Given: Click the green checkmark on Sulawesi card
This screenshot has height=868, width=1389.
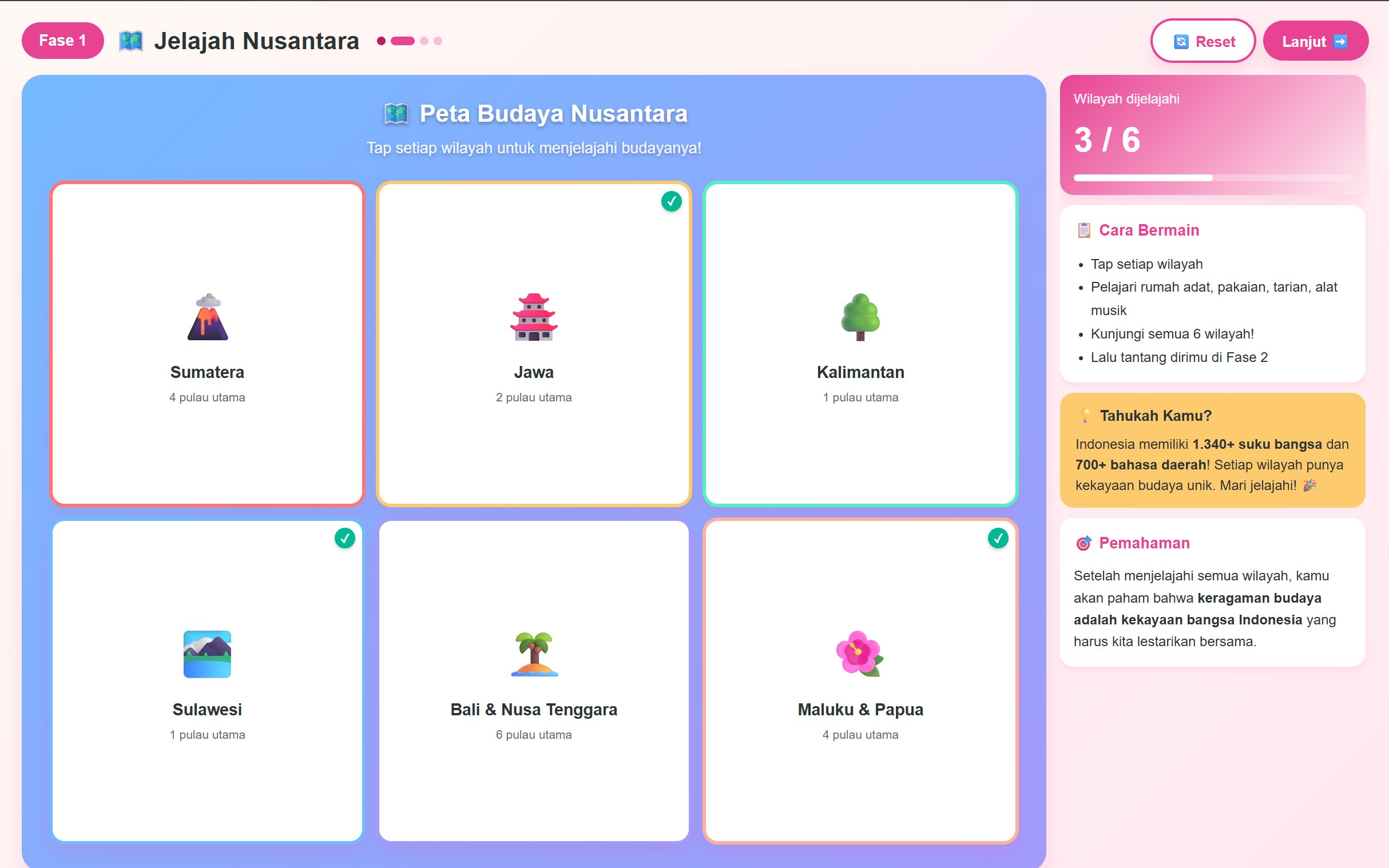Looking at the screenshot, I should pyautogui.click(x=344, y=538).
